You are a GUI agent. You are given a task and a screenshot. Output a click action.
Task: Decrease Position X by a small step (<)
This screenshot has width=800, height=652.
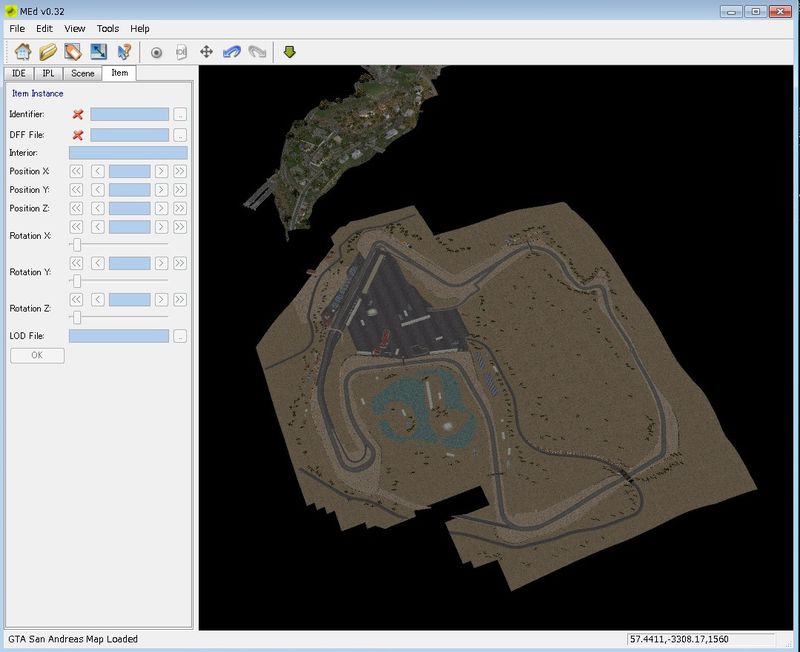(97, 171)
